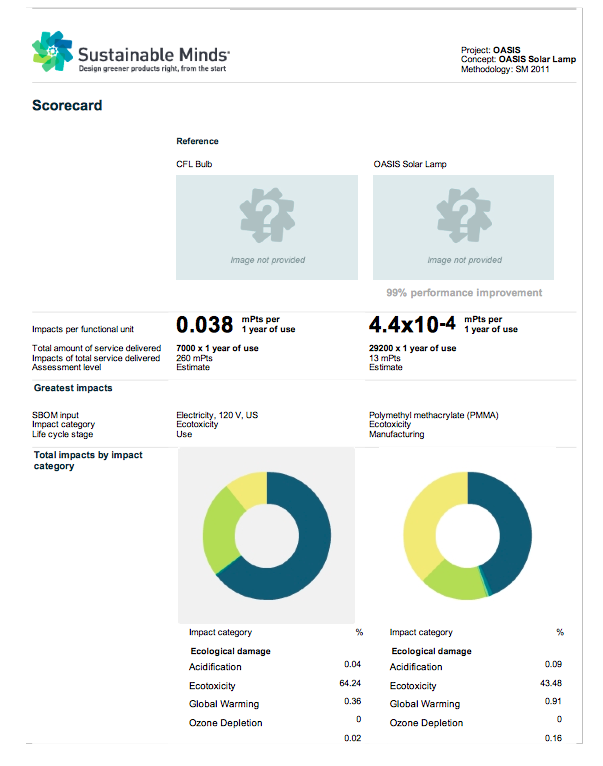Screen dimensions: 603x766
Task: Click 'Ozone Depletion' in the CFL Bulb table
Action: pos(226,723)
